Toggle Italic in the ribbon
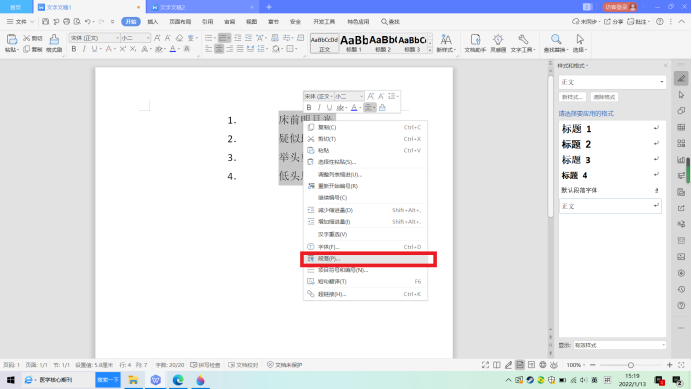This screenshot has width=692, height=389. 84,49
